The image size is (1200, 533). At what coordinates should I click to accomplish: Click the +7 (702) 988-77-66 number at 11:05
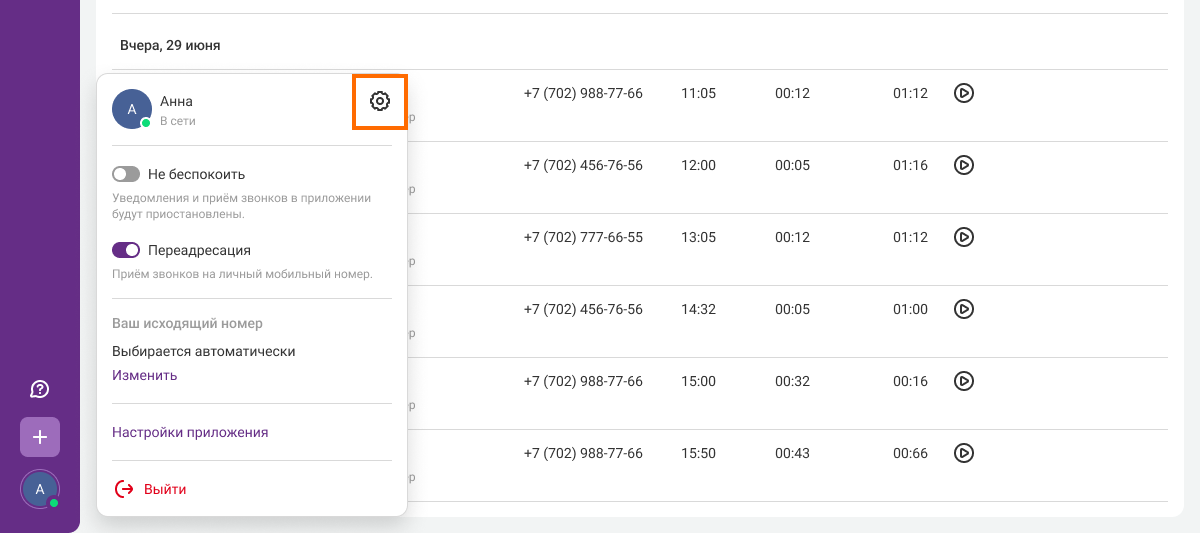583,93
